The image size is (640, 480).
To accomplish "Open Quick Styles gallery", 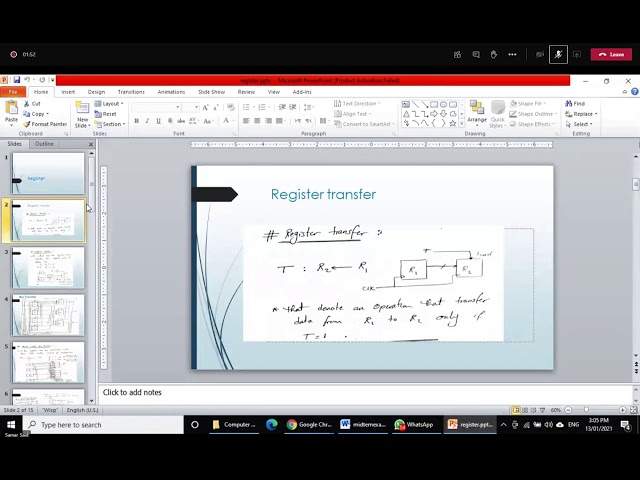I will click(x=498, y=114).
